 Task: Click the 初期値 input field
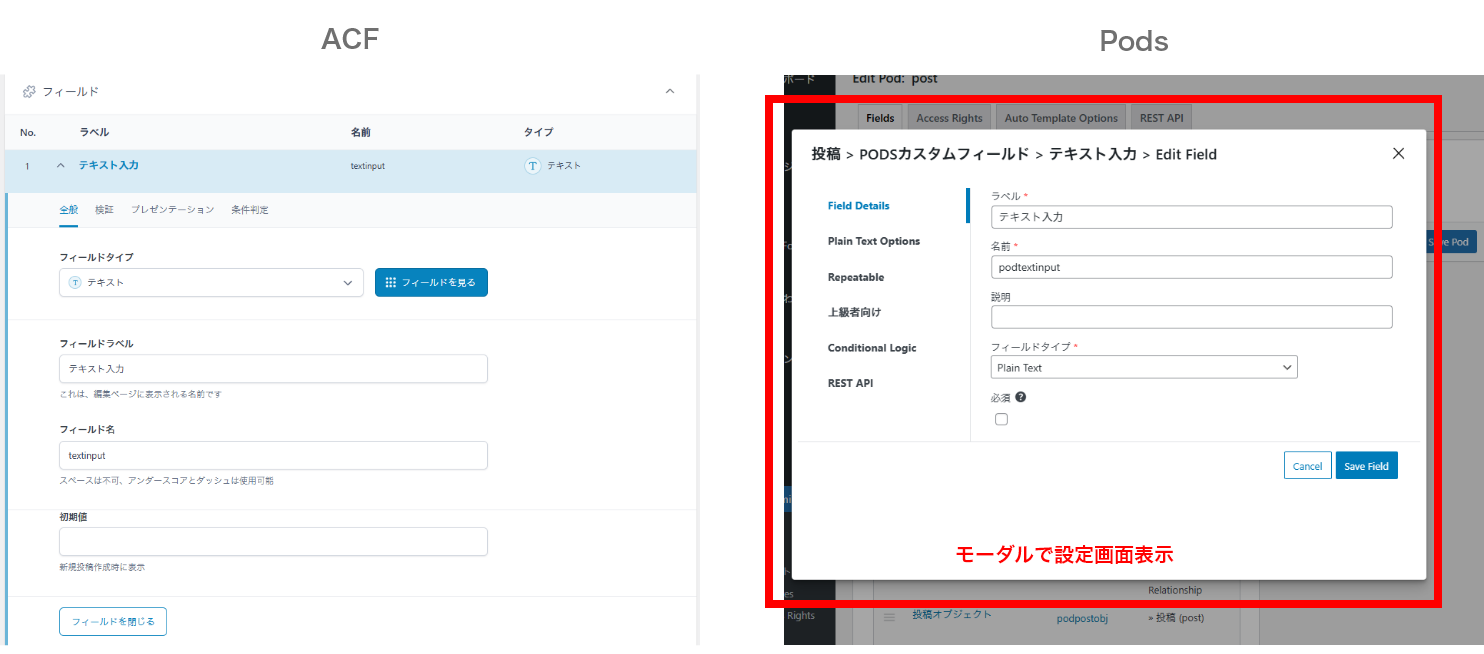tap(273, 541)
